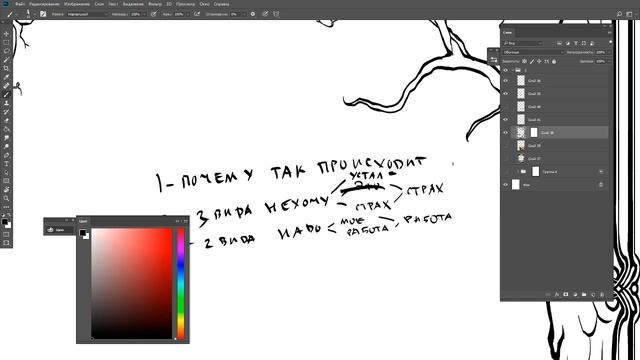Open the brush blending mode dropdown
This screenshot has height=360, width=640.
[x=87, y=14]
